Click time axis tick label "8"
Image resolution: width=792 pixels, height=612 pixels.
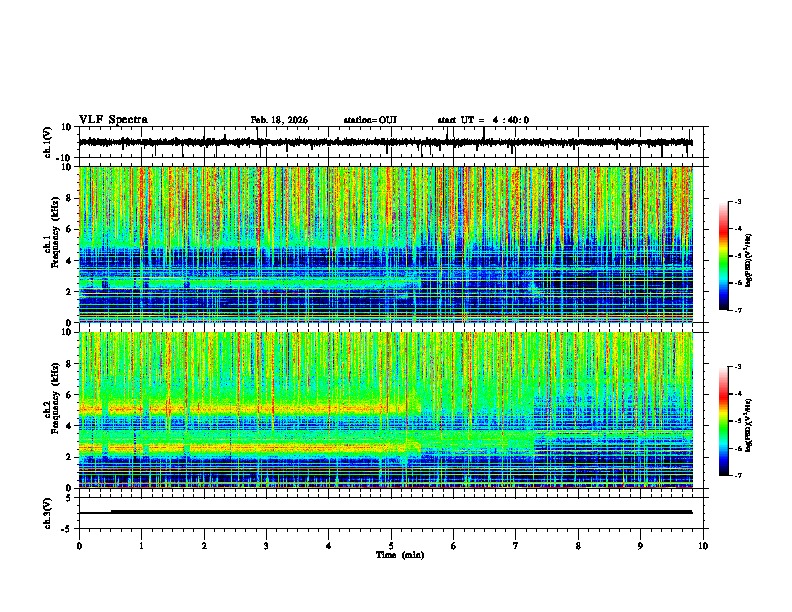pos(578,546)
